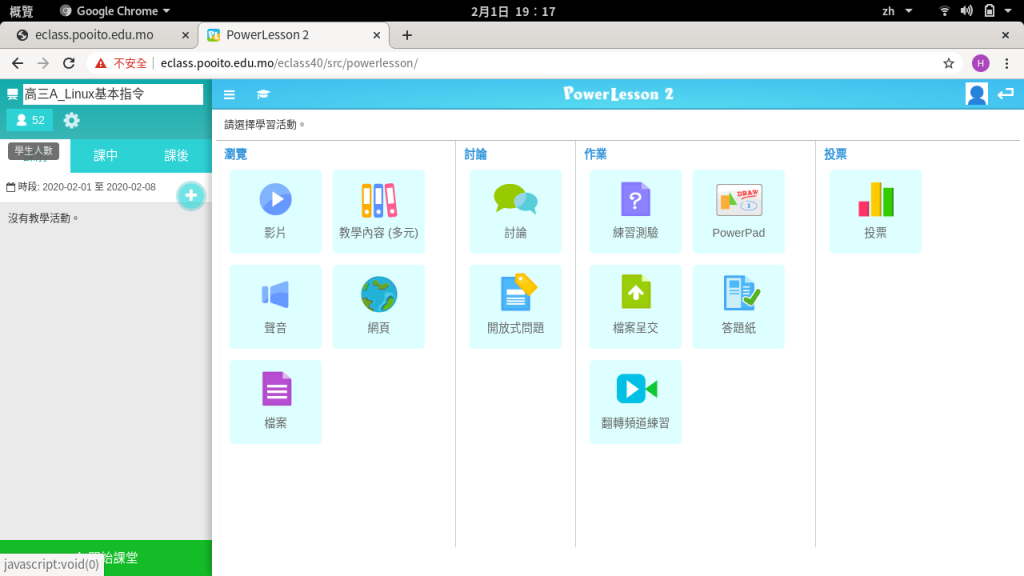Open the system status menu arrow
1024x576 pixels.
(x=1009, y=11)
